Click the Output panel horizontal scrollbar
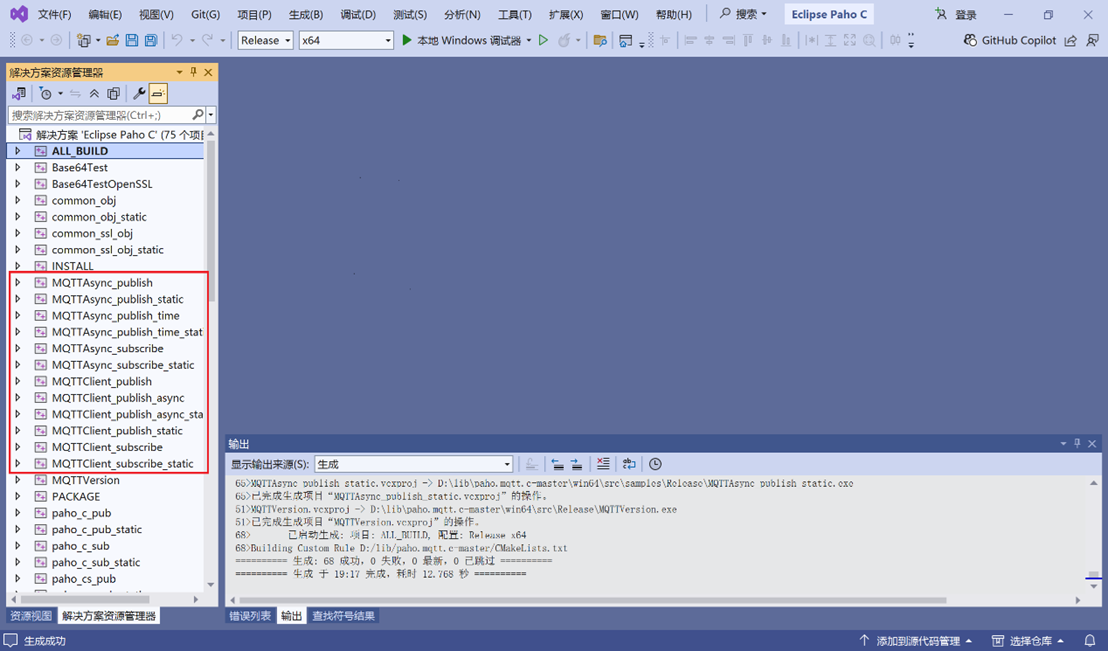 592,600
